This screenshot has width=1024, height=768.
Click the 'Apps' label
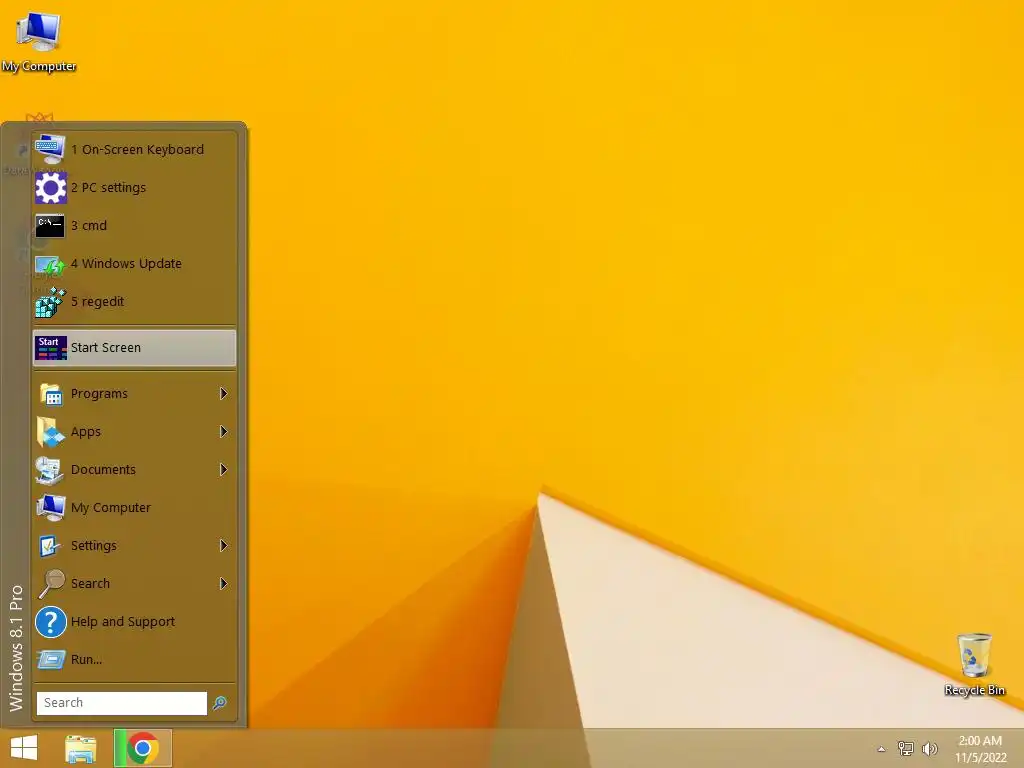pyautogui.click(x=86, y=432)
